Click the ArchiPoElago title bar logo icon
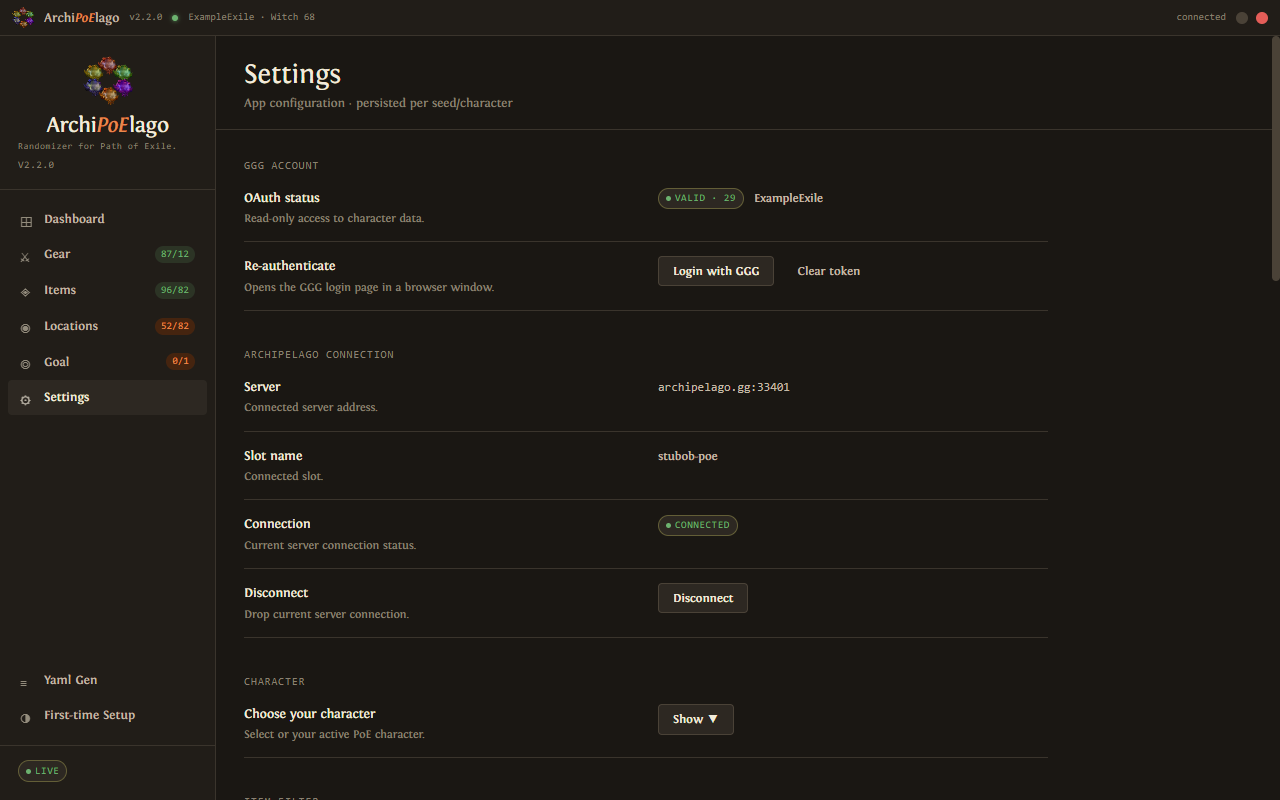 [x=23, y=17]
